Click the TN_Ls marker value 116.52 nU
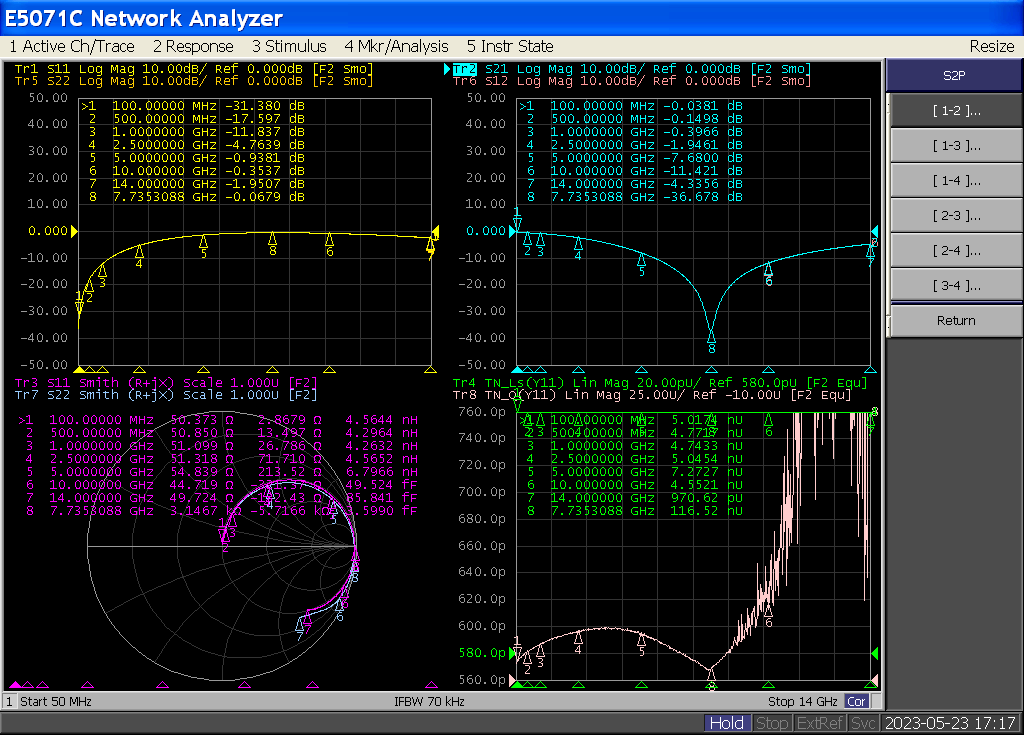 click(x=707, y=512)
